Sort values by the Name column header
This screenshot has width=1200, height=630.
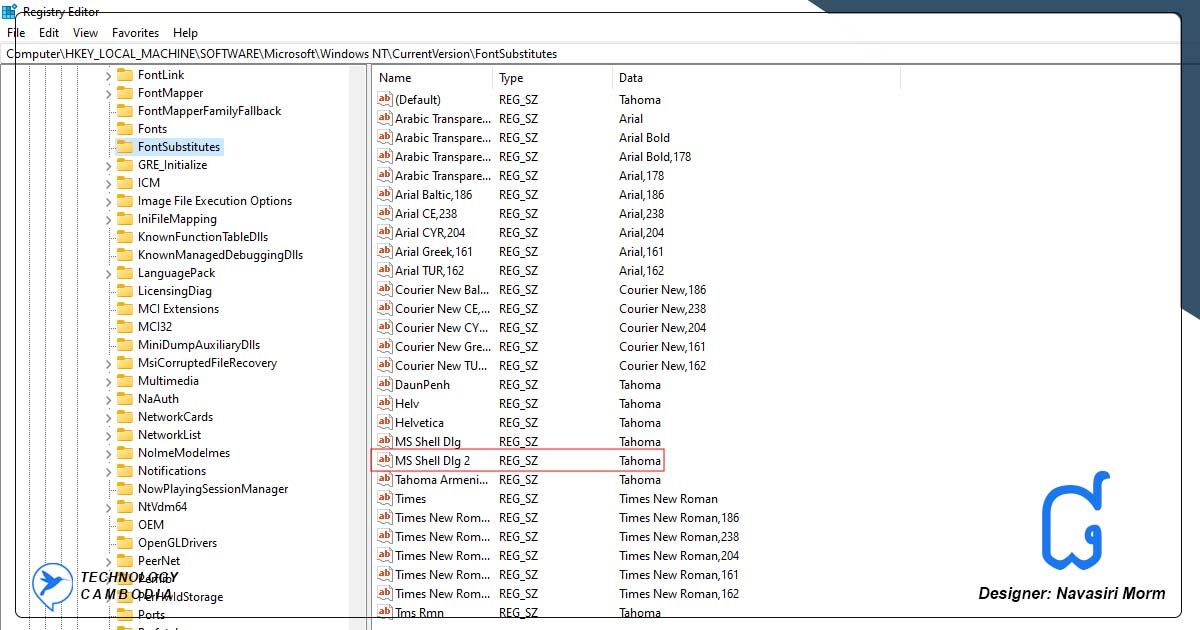click(432, 78)
